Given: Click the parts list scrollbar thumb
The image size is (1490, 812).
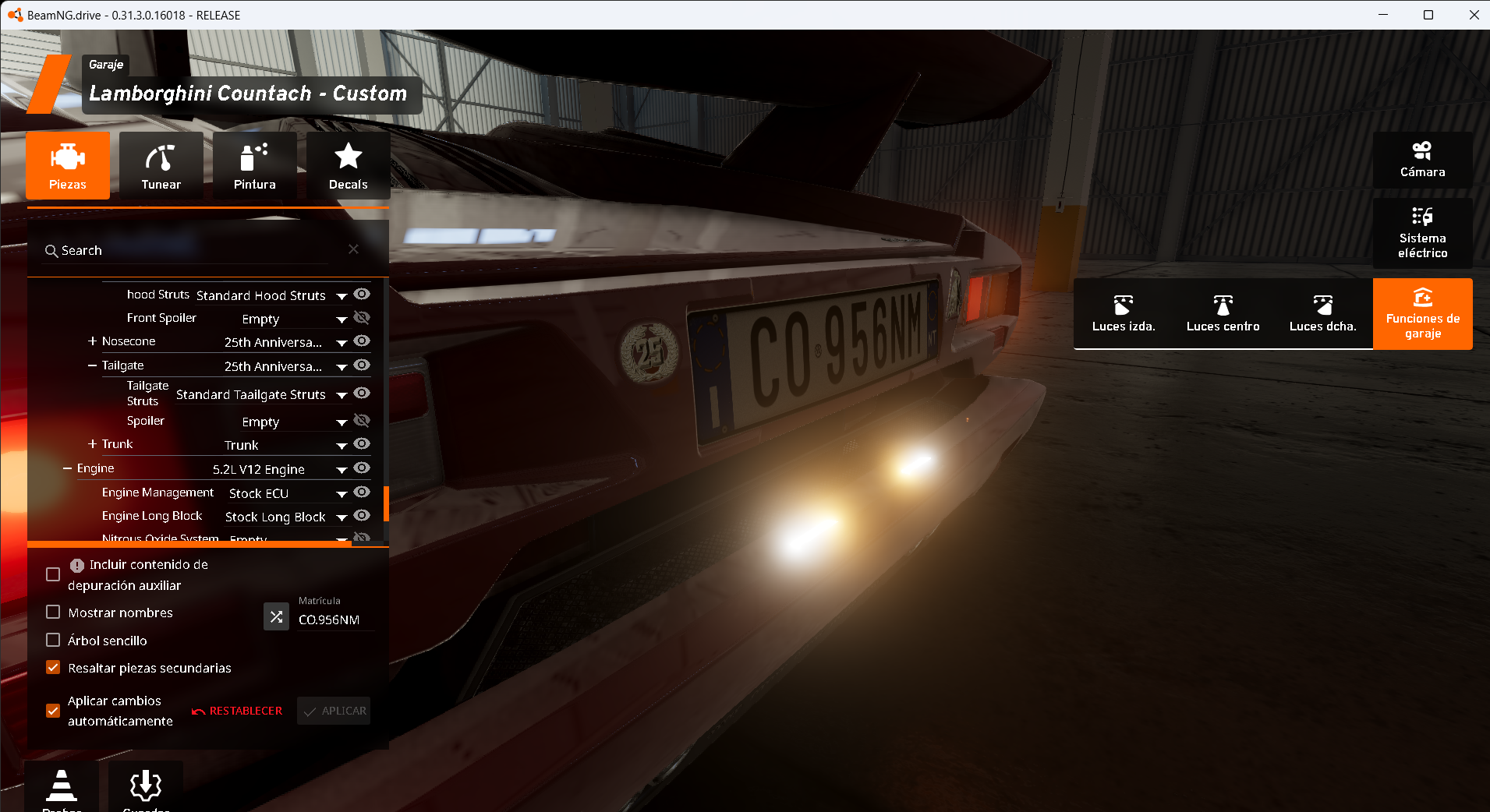Looking at the screenshot, I should tap(386, 505).
